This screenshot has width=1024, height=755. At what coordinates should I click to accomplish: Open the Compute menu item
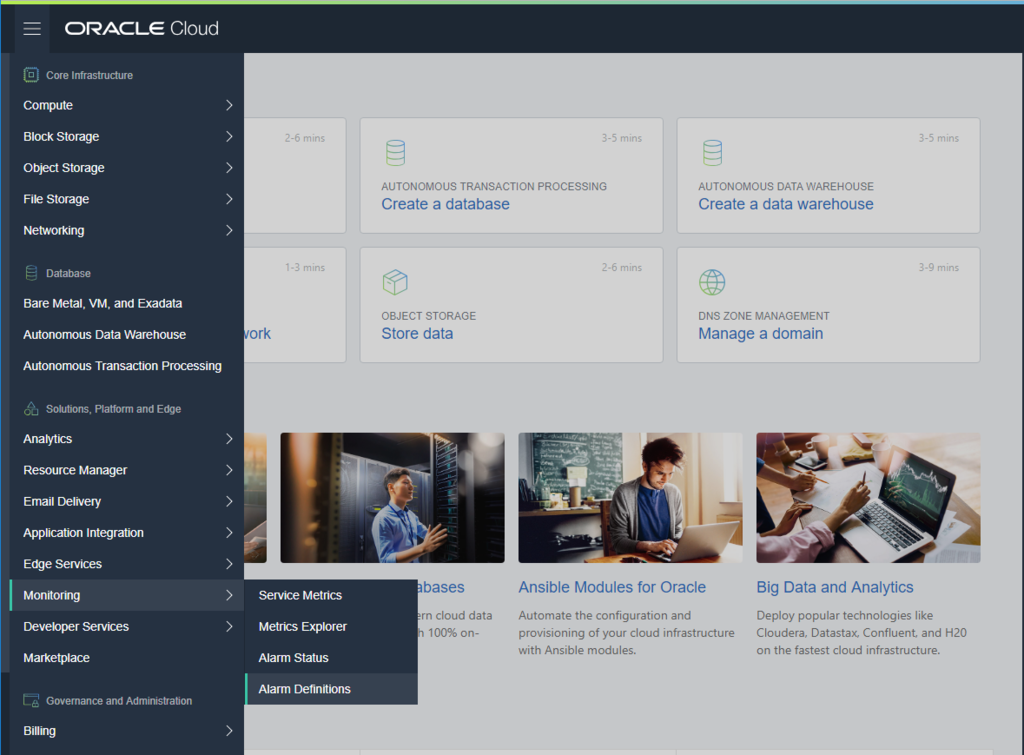(x=127, y=105)
